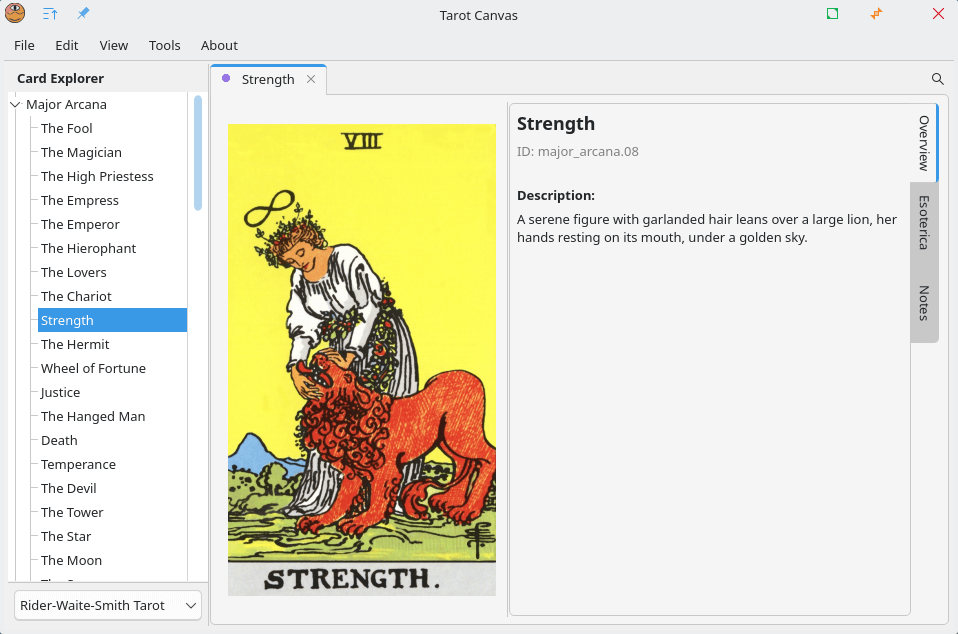Open the Tools menu

click(164, 45)
